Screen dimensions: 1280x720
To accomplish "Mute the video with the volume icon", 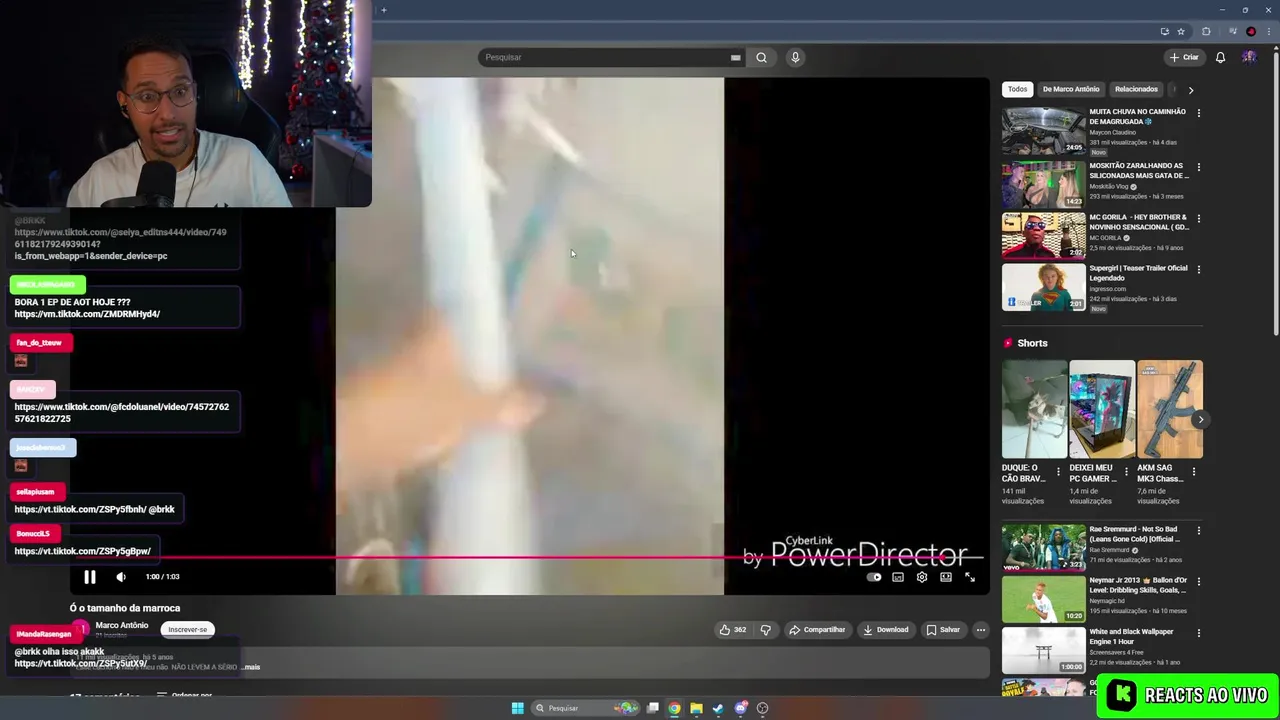I will coord(121,577).
